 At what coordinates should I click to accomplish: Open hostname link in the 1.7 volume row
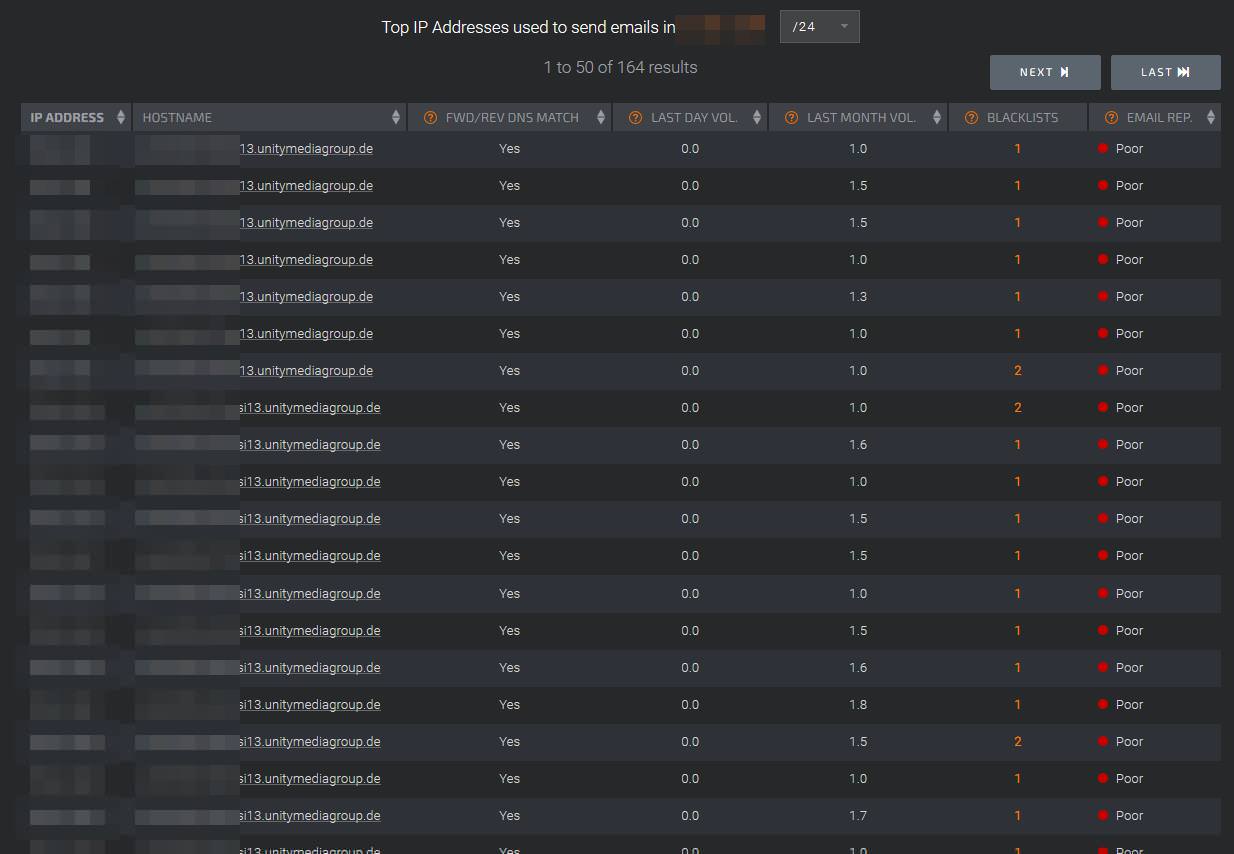tap(310, 816)
